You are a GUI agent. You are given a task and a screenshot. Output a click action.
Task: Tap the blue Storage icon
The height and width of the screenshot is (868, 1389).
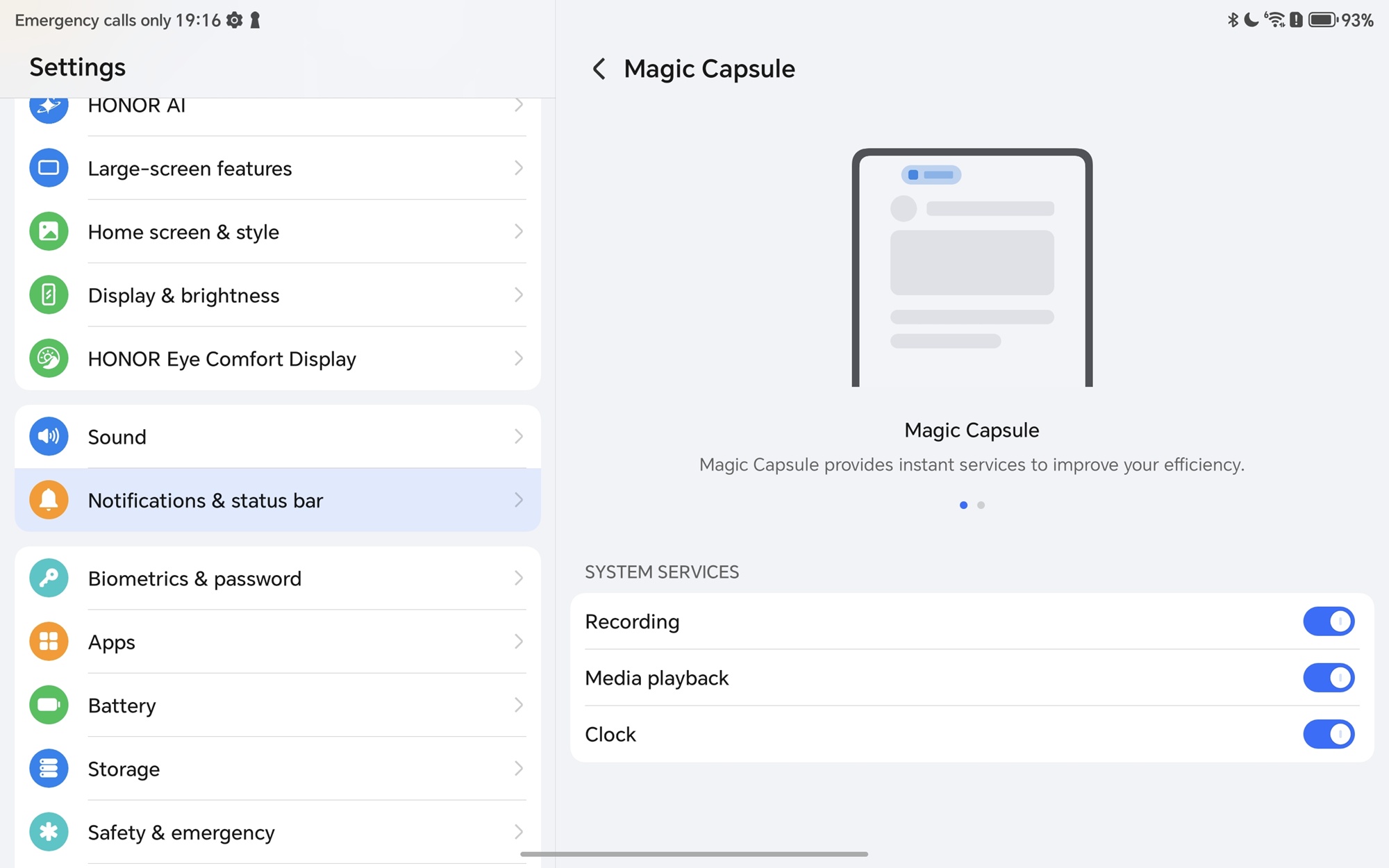point(49,769)
